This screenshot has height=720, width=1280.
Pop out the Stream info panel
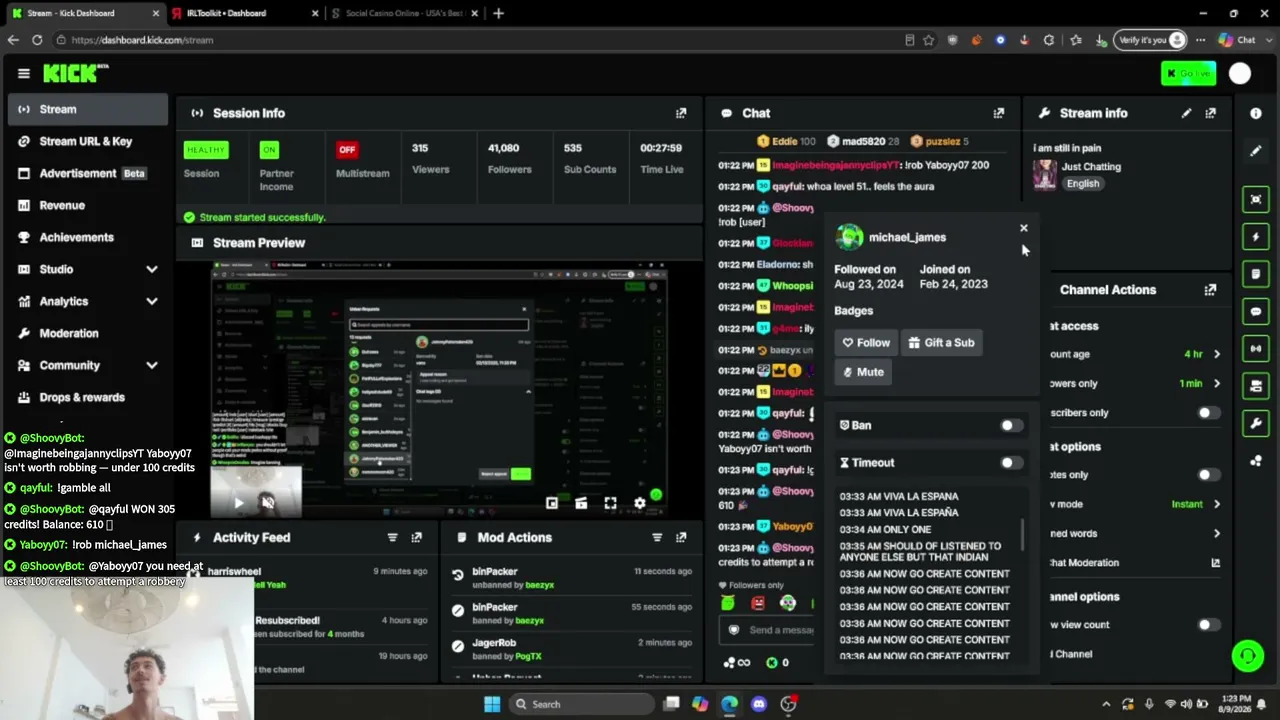click(x=1210, y=113)
